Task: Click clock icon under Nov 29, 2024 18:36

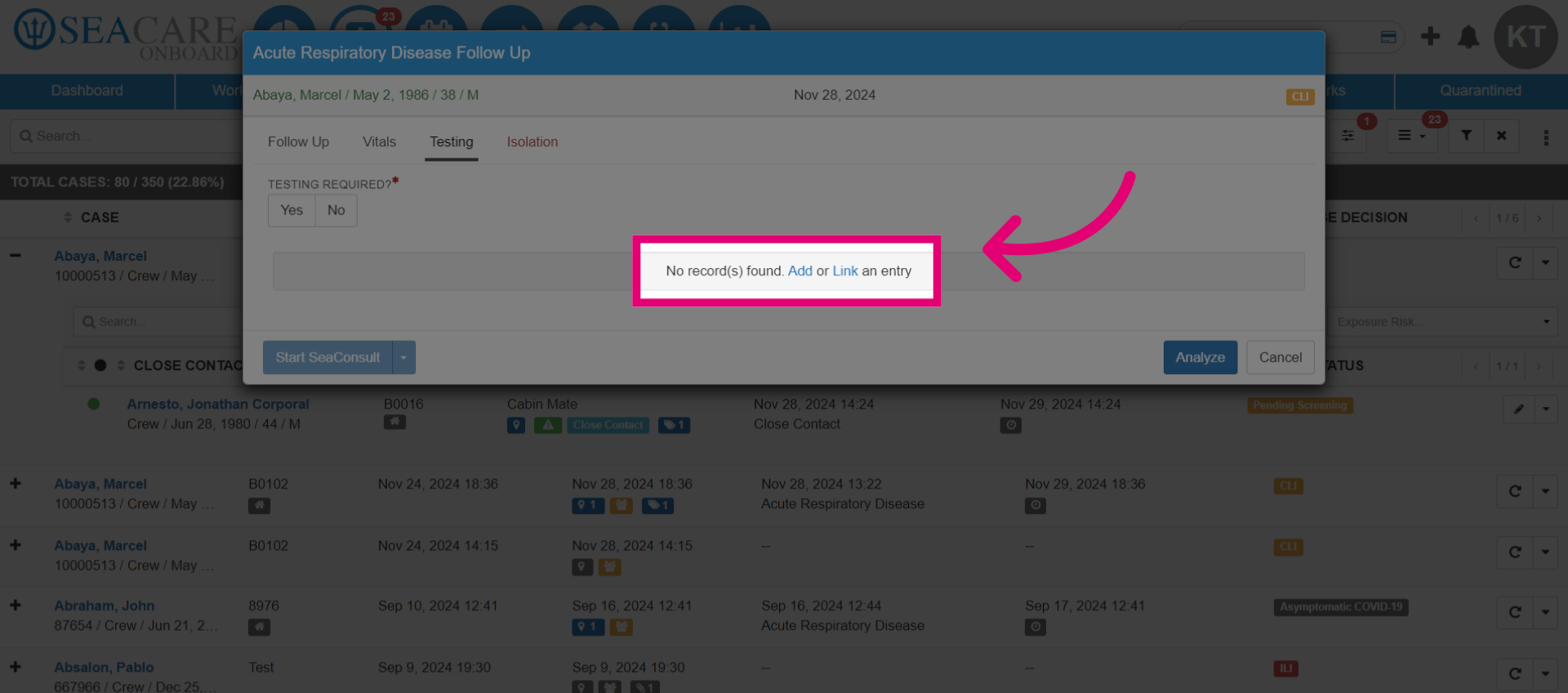Action: 1036,505
